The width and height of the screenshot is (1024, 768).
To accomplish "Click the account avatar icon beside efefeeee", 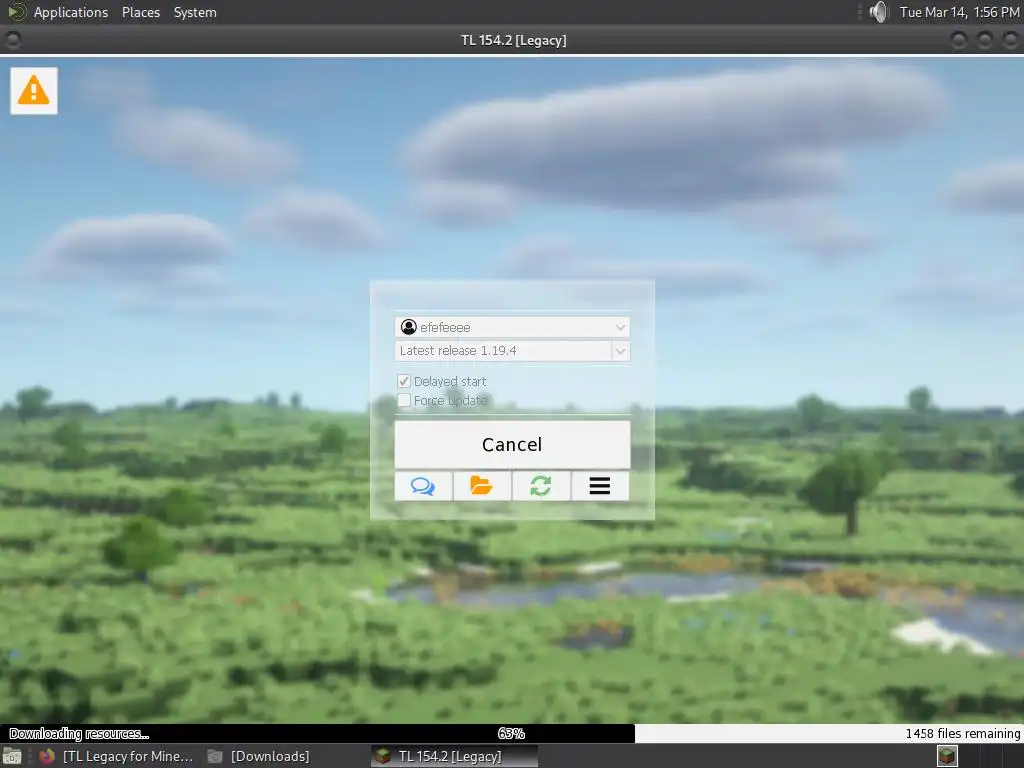I will (409, 327).
